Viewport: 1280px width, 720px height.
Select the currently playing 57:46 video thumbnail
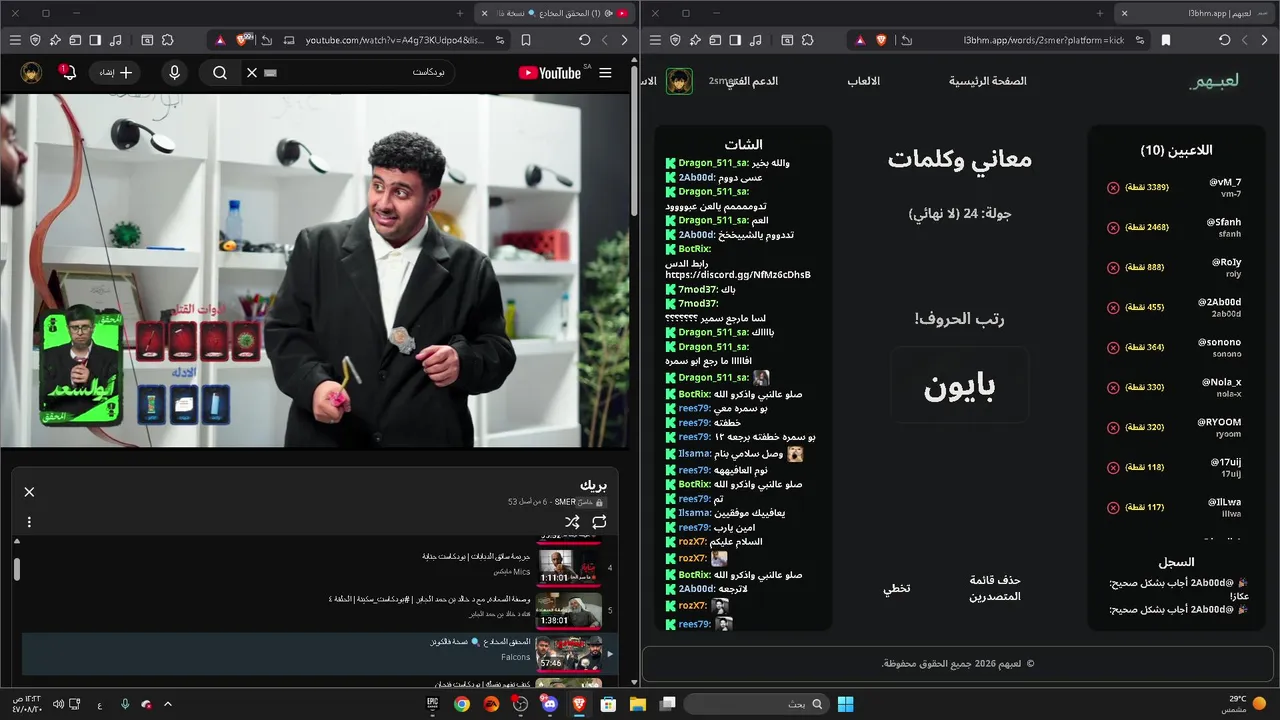pos(569,653)
